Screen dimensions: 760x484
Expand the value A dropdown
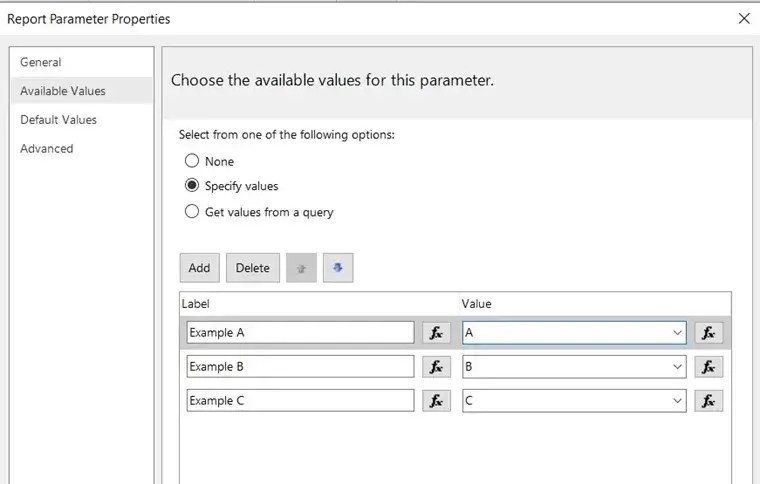click(x=677, y=333)
